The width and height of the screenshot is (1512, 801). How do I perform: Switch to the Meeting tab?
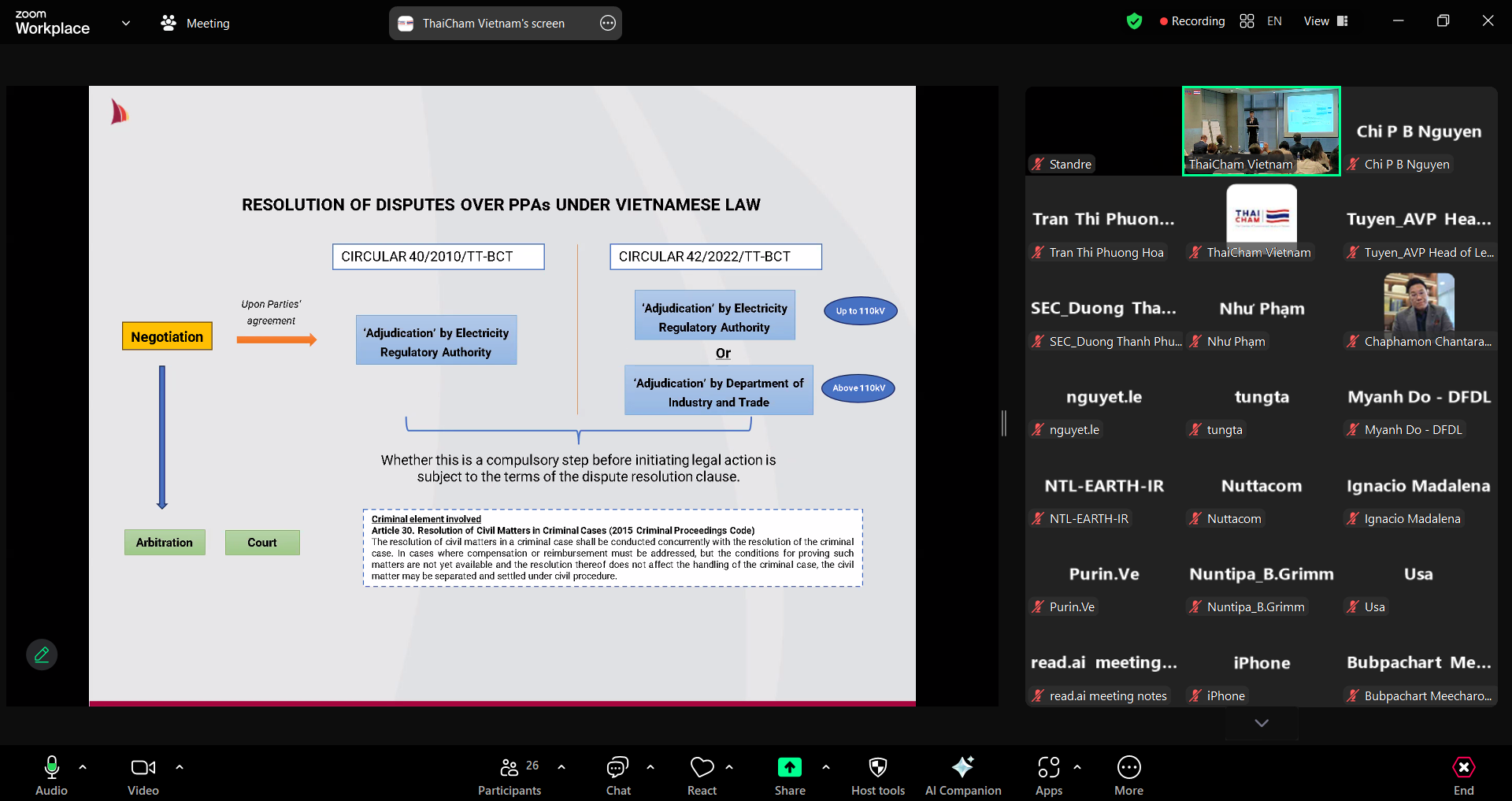[195, 23]
